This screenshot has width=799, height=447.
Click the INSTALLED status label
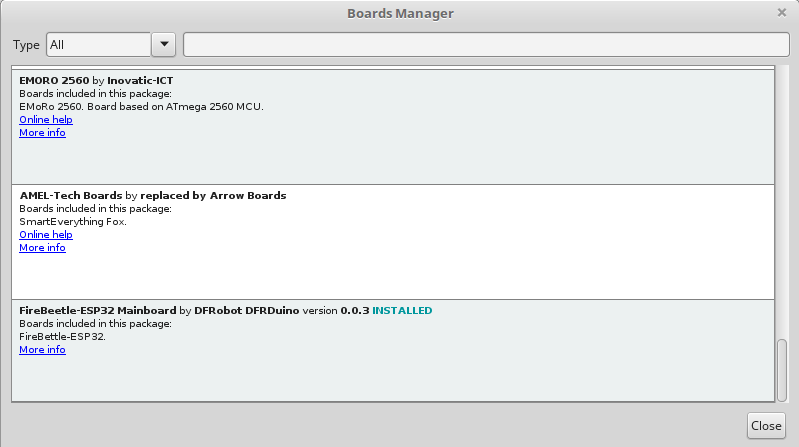402,310
